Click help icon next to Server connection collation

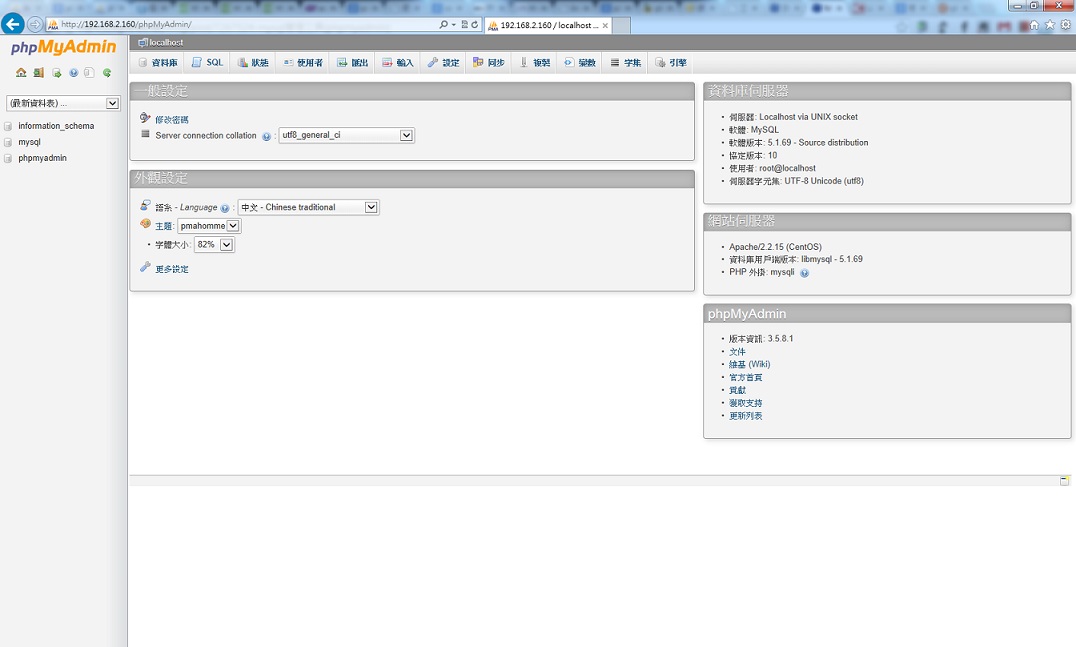[x=266, y=137]
